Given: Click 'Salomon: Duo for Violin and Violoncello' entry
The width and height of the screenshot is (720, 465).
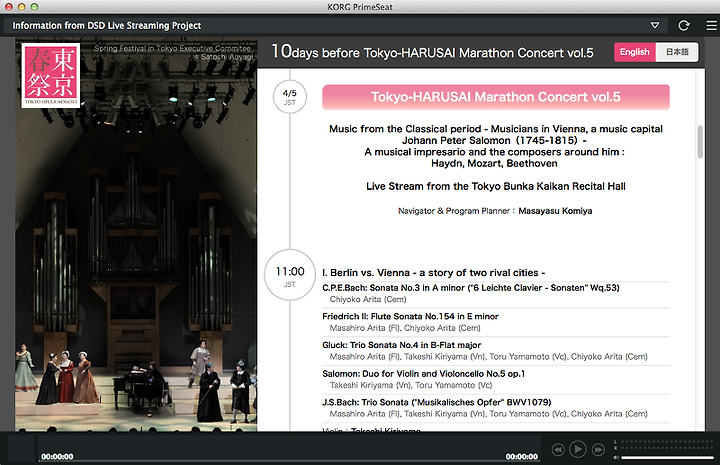Looking at the screenshot, I should click(x=423, y=374).
